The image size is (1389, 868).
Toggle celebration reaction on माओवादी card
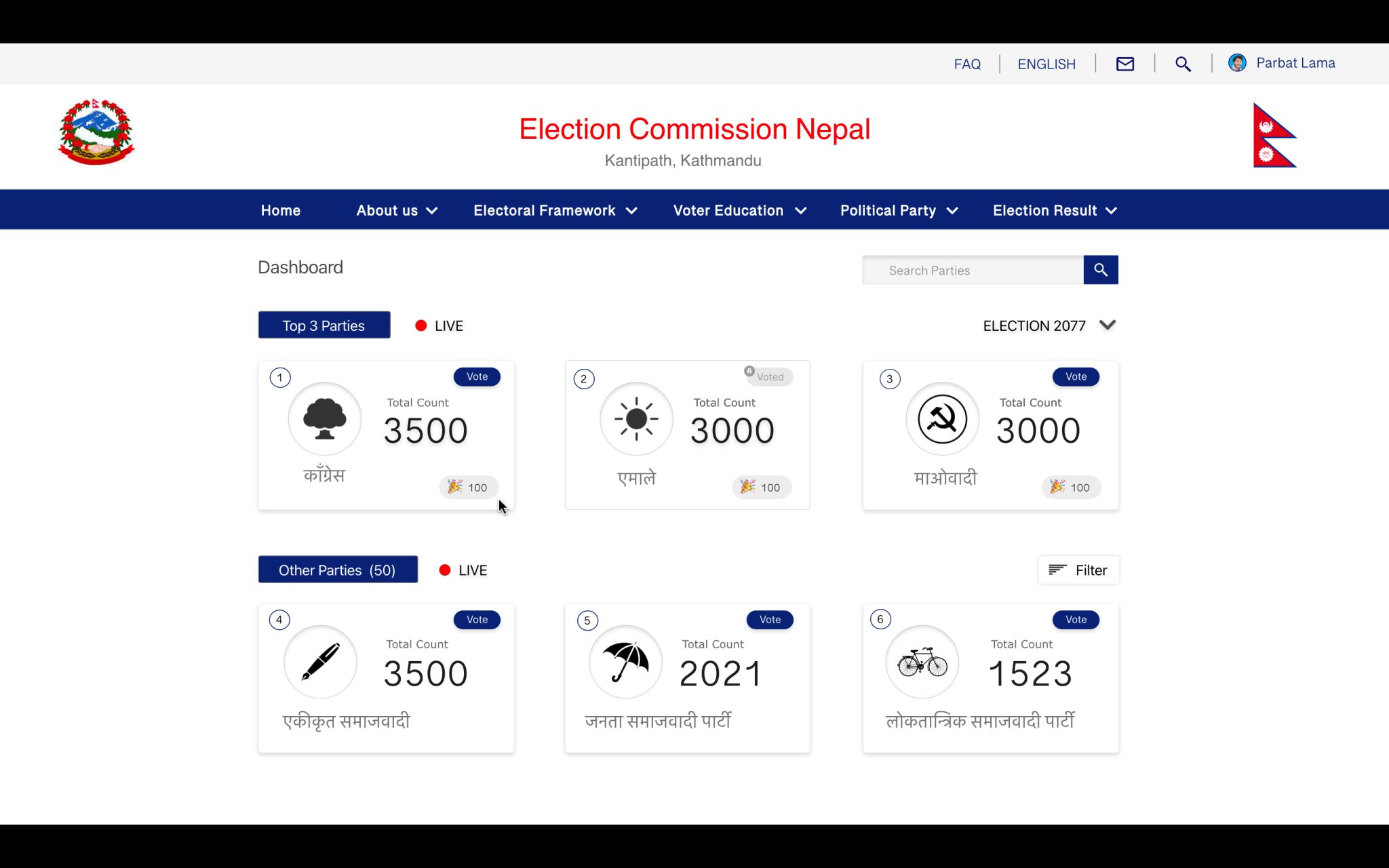[1072, 487]
